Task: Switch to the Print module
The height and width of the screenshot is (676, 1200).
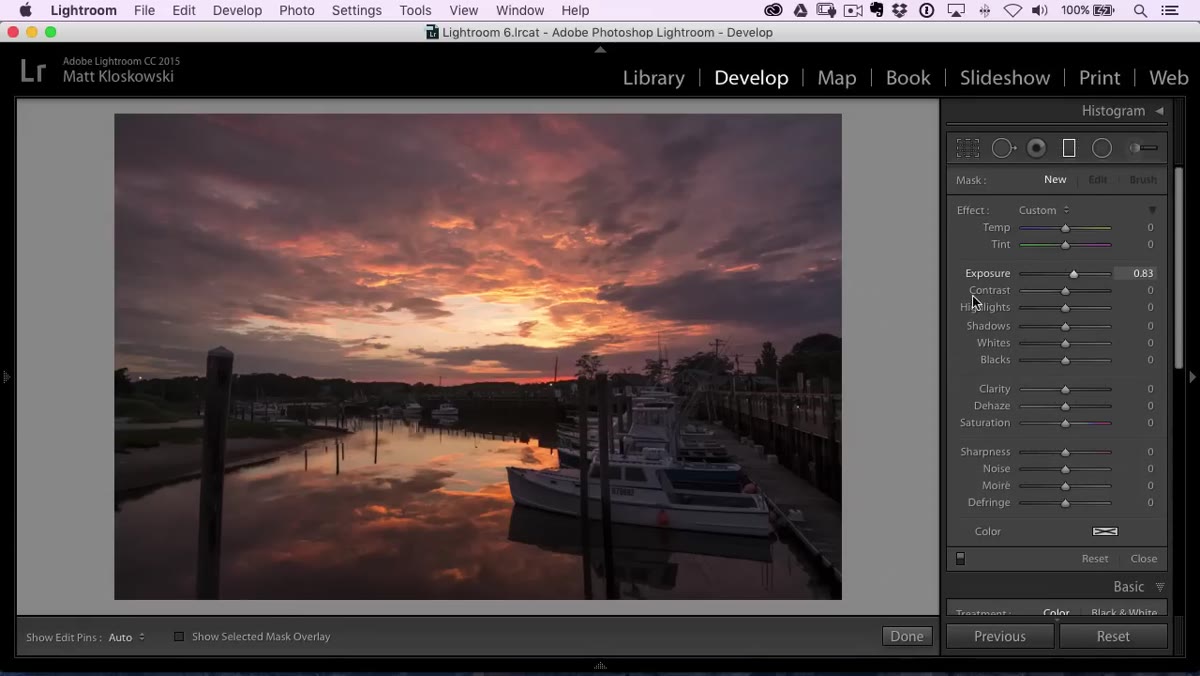Action: pyautogui.click(x=1099, y=78)
